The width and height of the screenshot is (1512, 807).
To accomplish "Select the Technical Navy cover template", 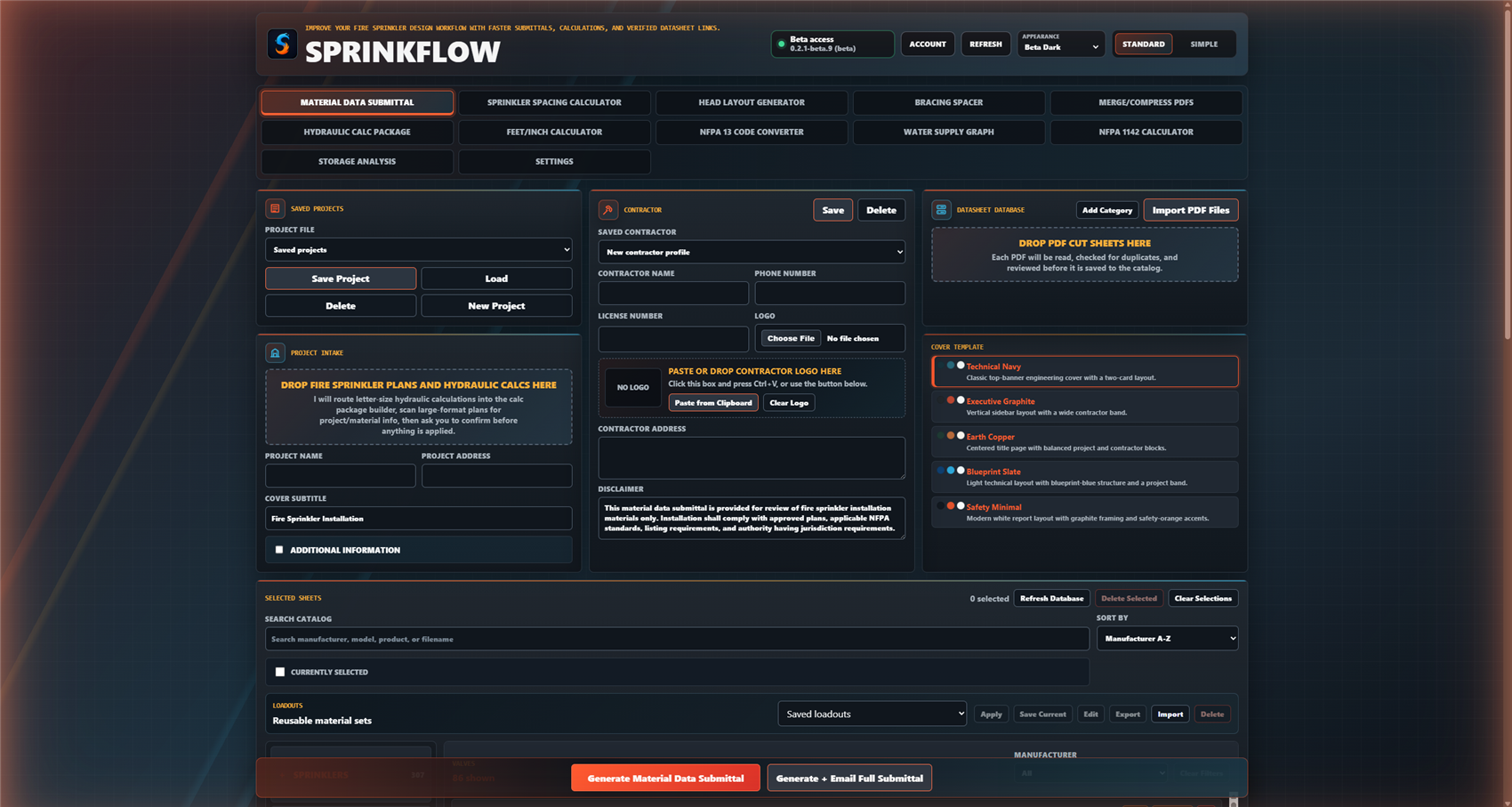I will [1085, 372].
